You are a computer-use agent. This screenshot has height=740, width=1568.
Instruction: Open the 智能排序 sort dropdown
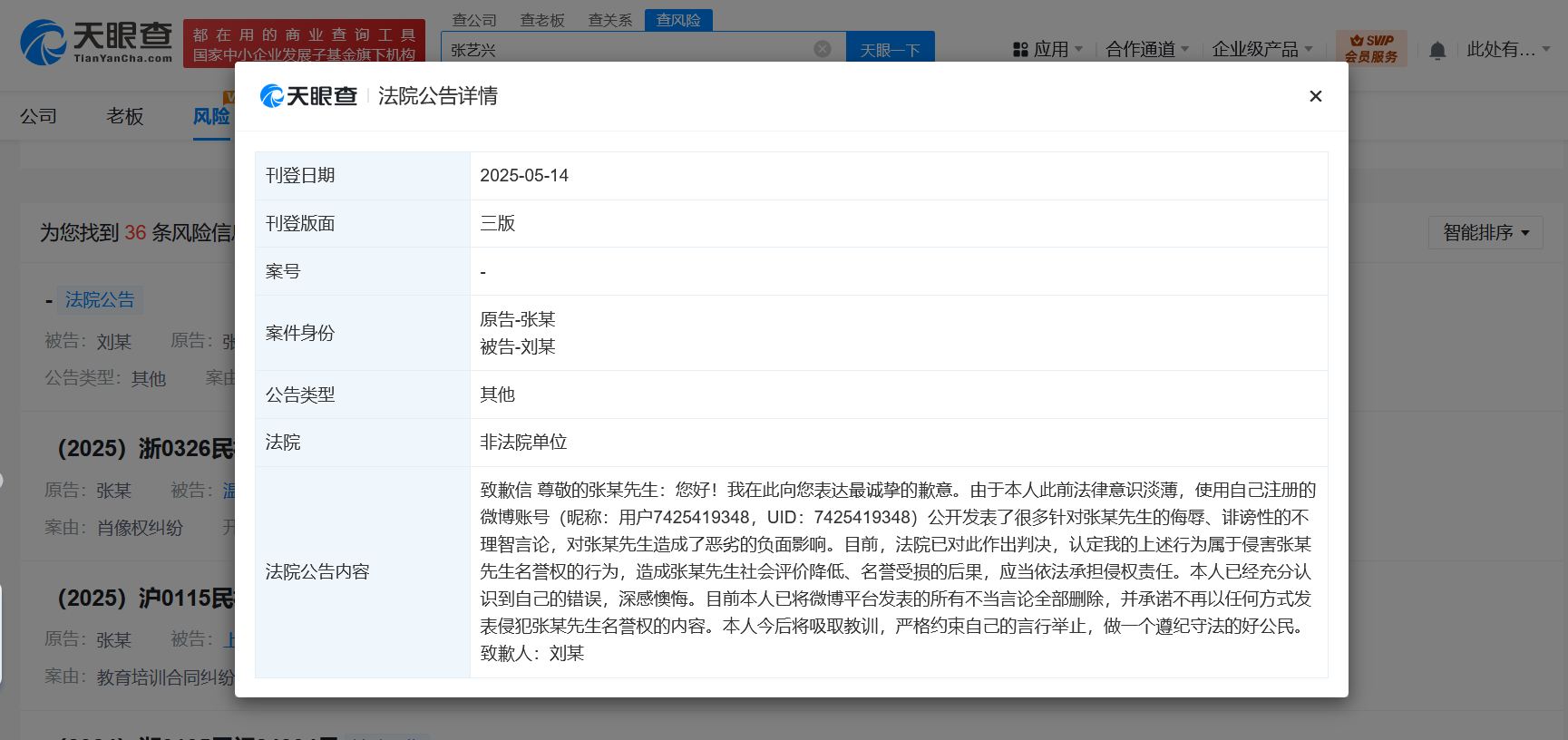(1485, 233)
